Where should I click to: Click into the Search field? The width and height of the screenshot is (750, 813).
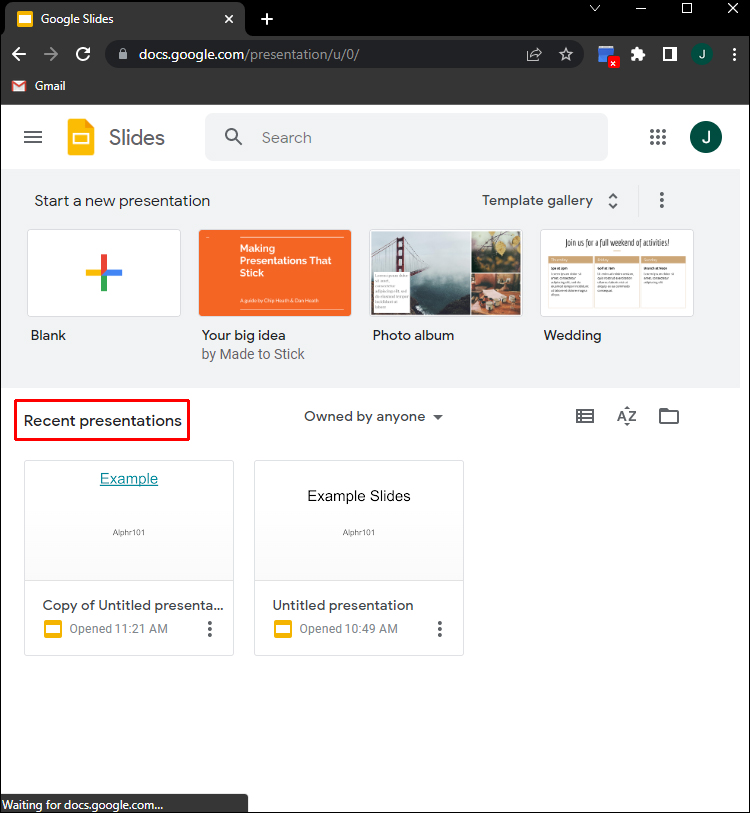point(406,137)
